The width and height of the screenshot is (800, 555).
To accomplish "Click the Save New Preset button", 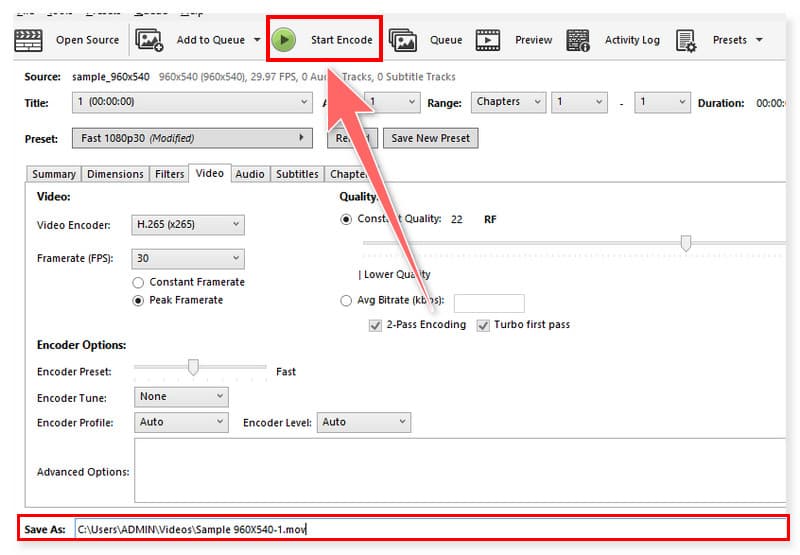I will pos(430,138).
